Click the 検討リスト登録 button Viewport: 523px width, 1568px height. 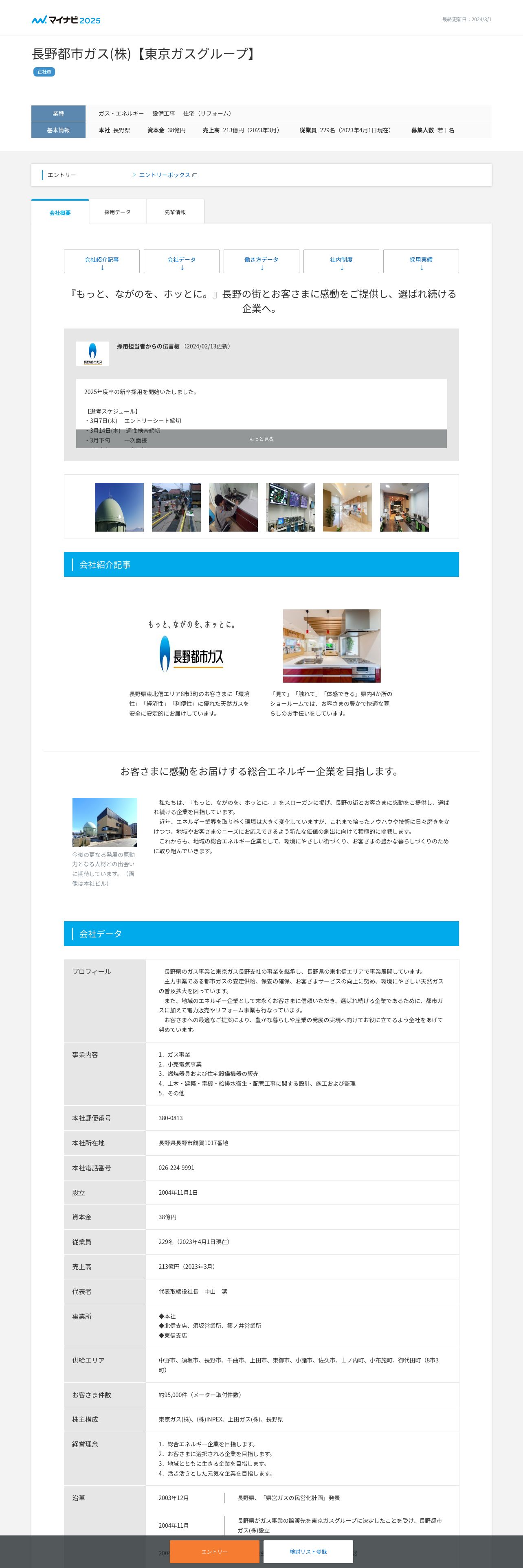[x=308, y=1552]
